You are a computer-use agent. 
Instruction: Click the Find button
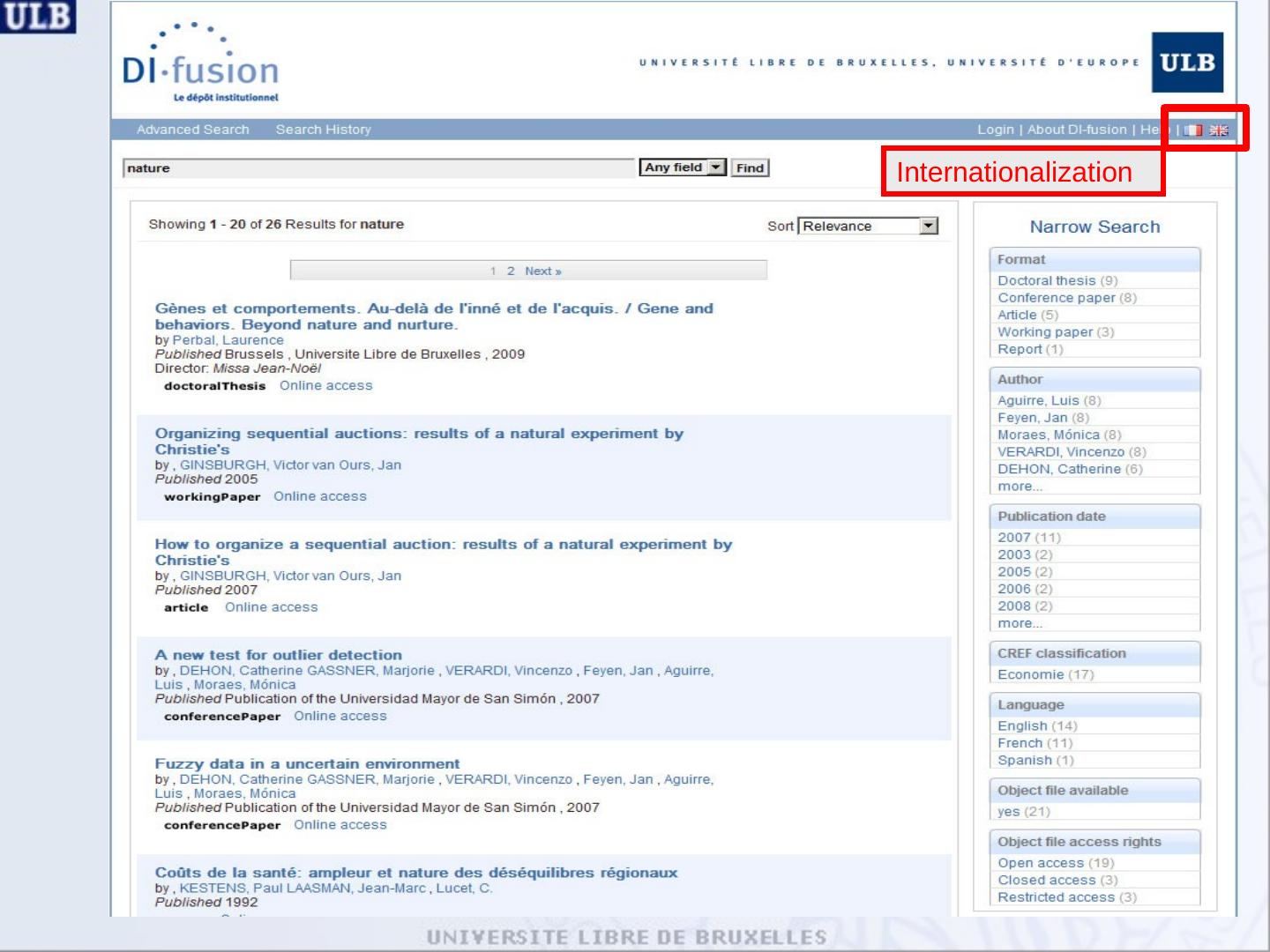[751, 167]
